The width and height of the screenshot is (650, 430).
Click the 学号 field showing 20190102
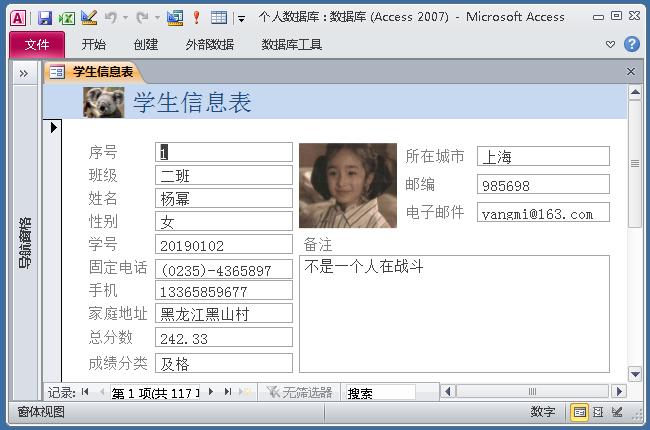[224, 245]
